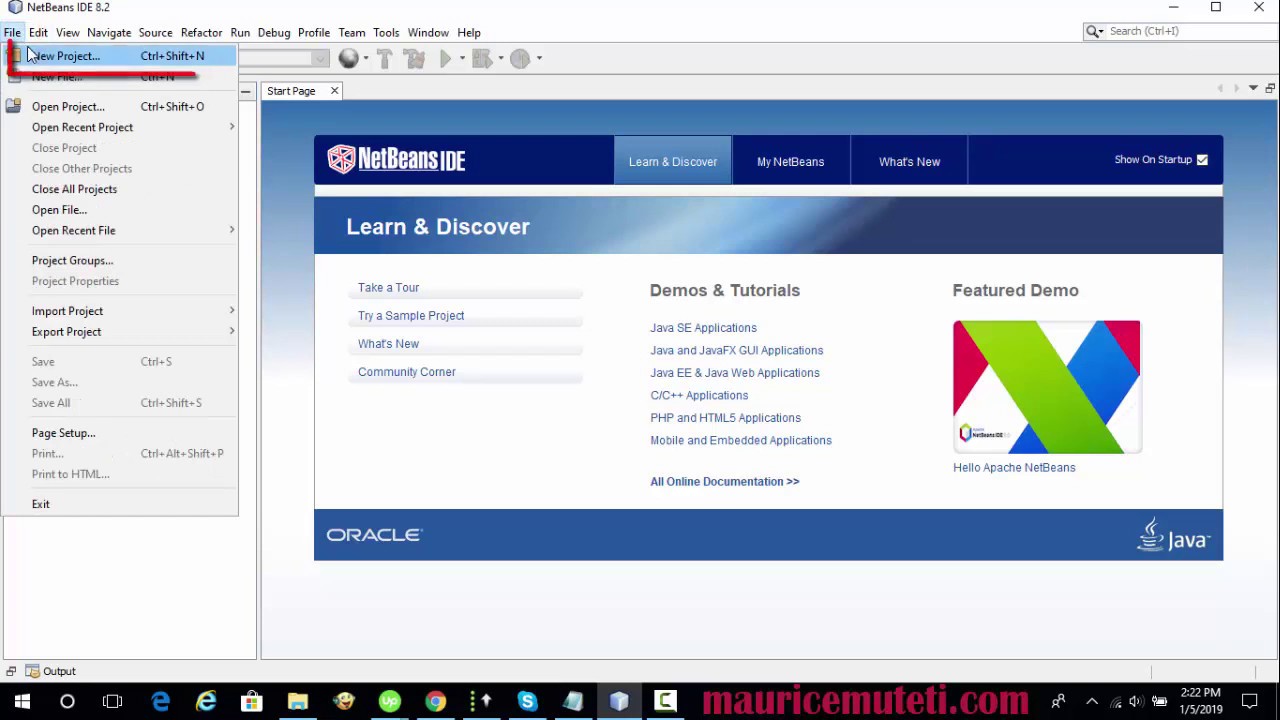Image resolution: width=1280 pixels, height=720 pixels.
Task: Show opened documents list dropdown arrow
Action: click(x=1253, y=89)
